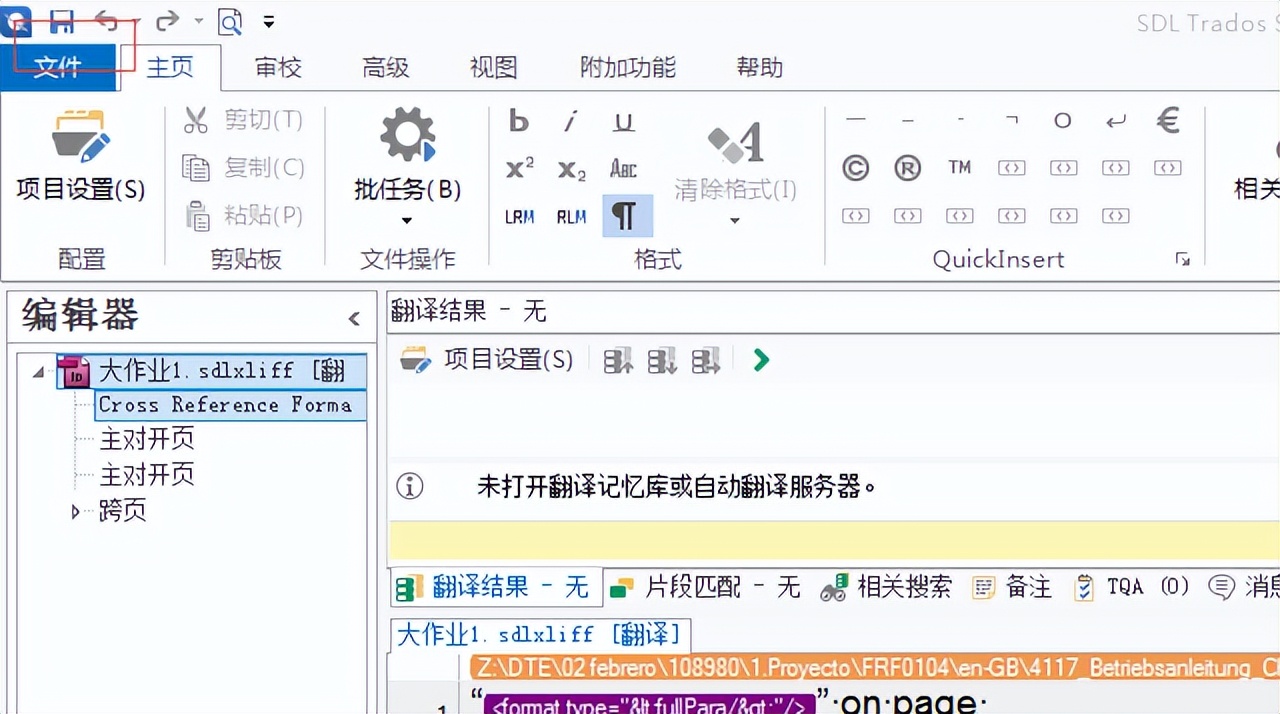Insert the TM trademark symbol
The height and width of the screenshot is (714, 1280).
[x=959, y=168]
